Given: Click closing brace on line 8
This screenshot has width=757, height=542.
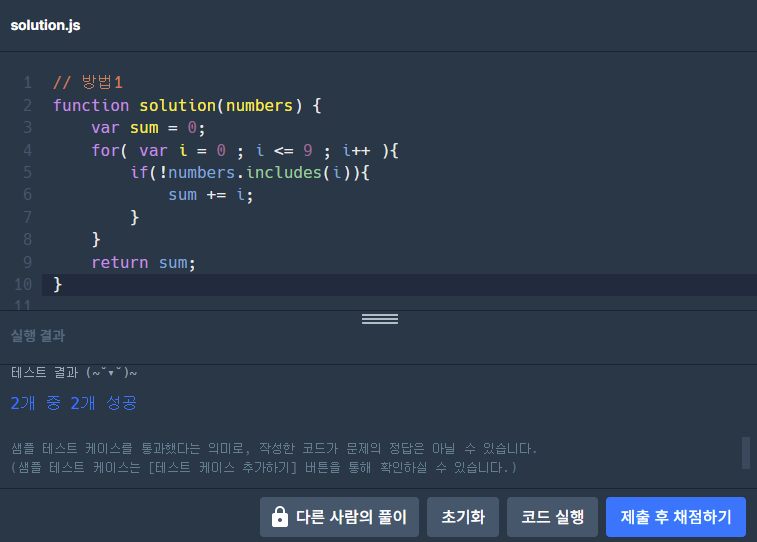Looking at the screenshot, I should (x=96, y=239).
